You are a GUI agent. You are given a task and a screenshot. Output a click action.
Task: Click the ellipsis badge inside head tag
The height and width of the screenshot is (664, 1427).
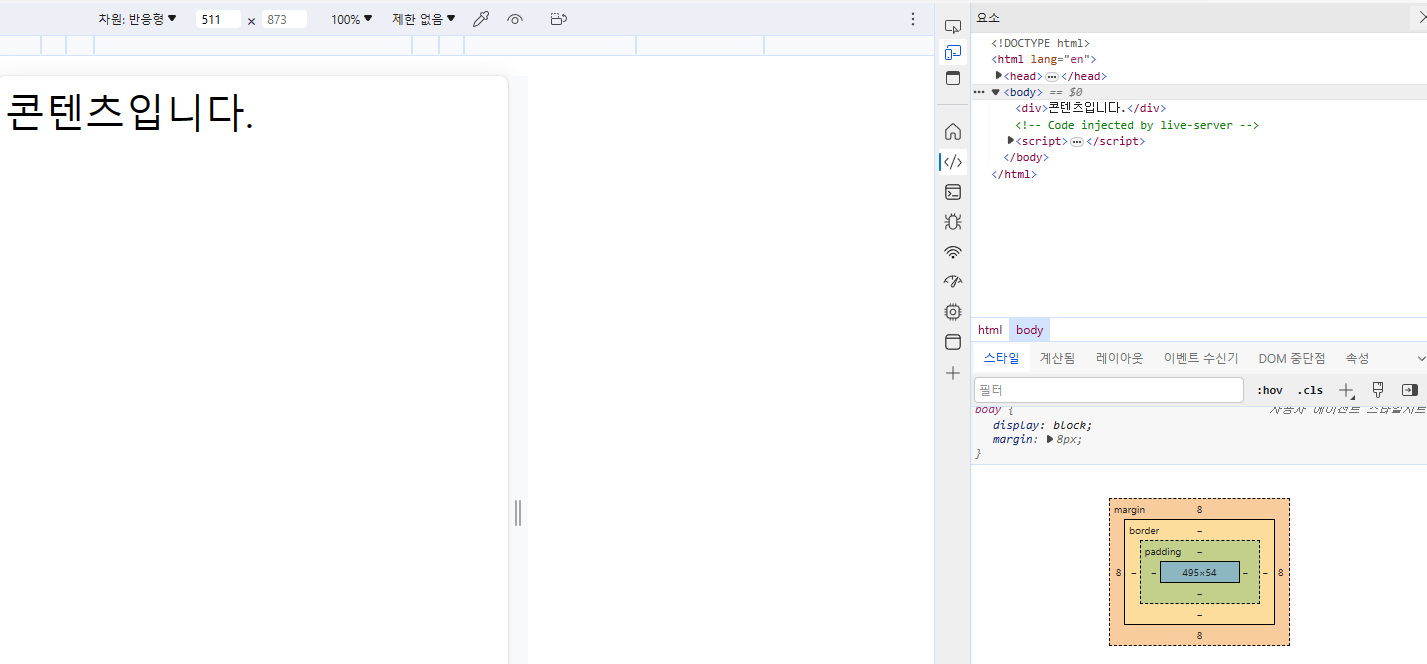(x=1051, y=76)
